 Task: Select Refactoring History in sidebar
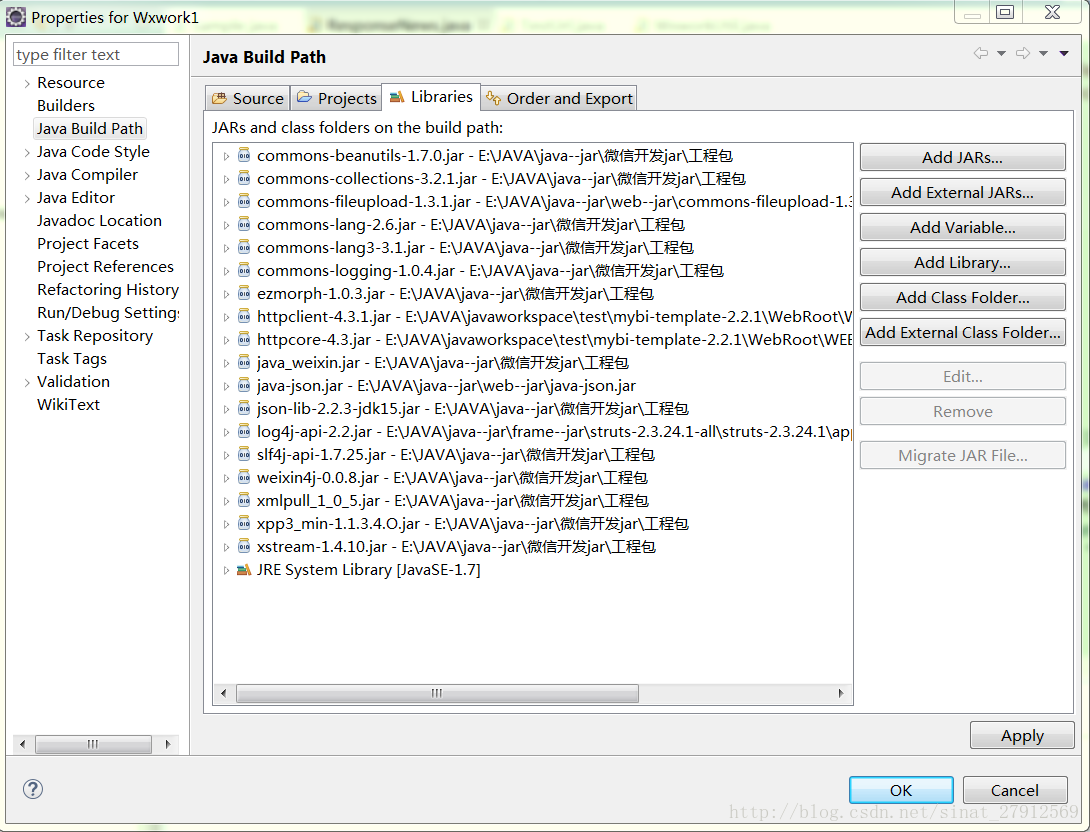pos(108,290)
